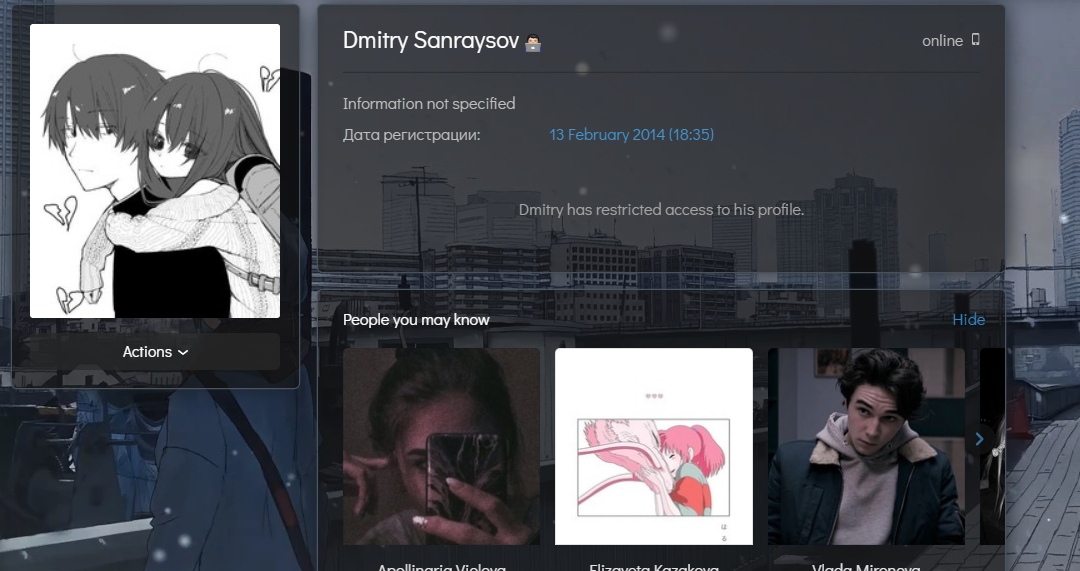Click the registration date 13 February 2014
This screenshot has height=571, width=1080.
click(631, 134)
